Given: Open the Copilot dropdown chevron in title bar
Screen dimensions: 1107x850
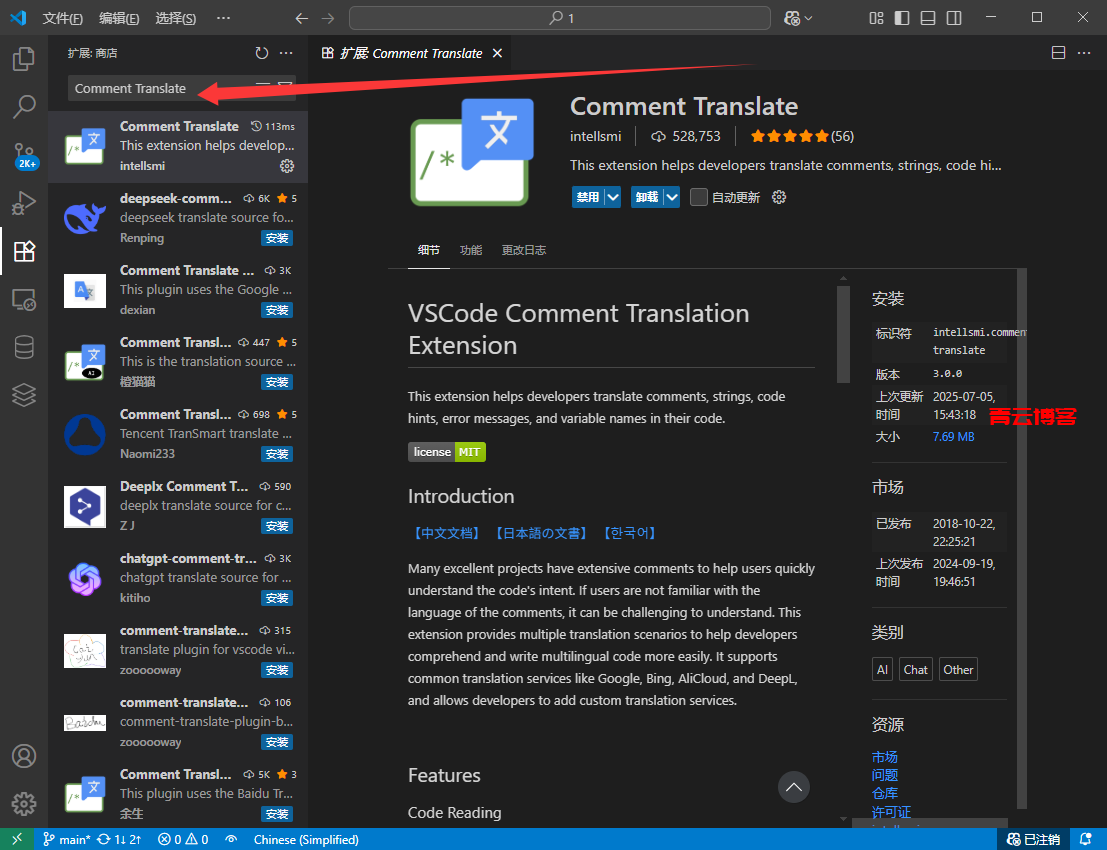Looking at the screenshot, I should tap(808, 18).
